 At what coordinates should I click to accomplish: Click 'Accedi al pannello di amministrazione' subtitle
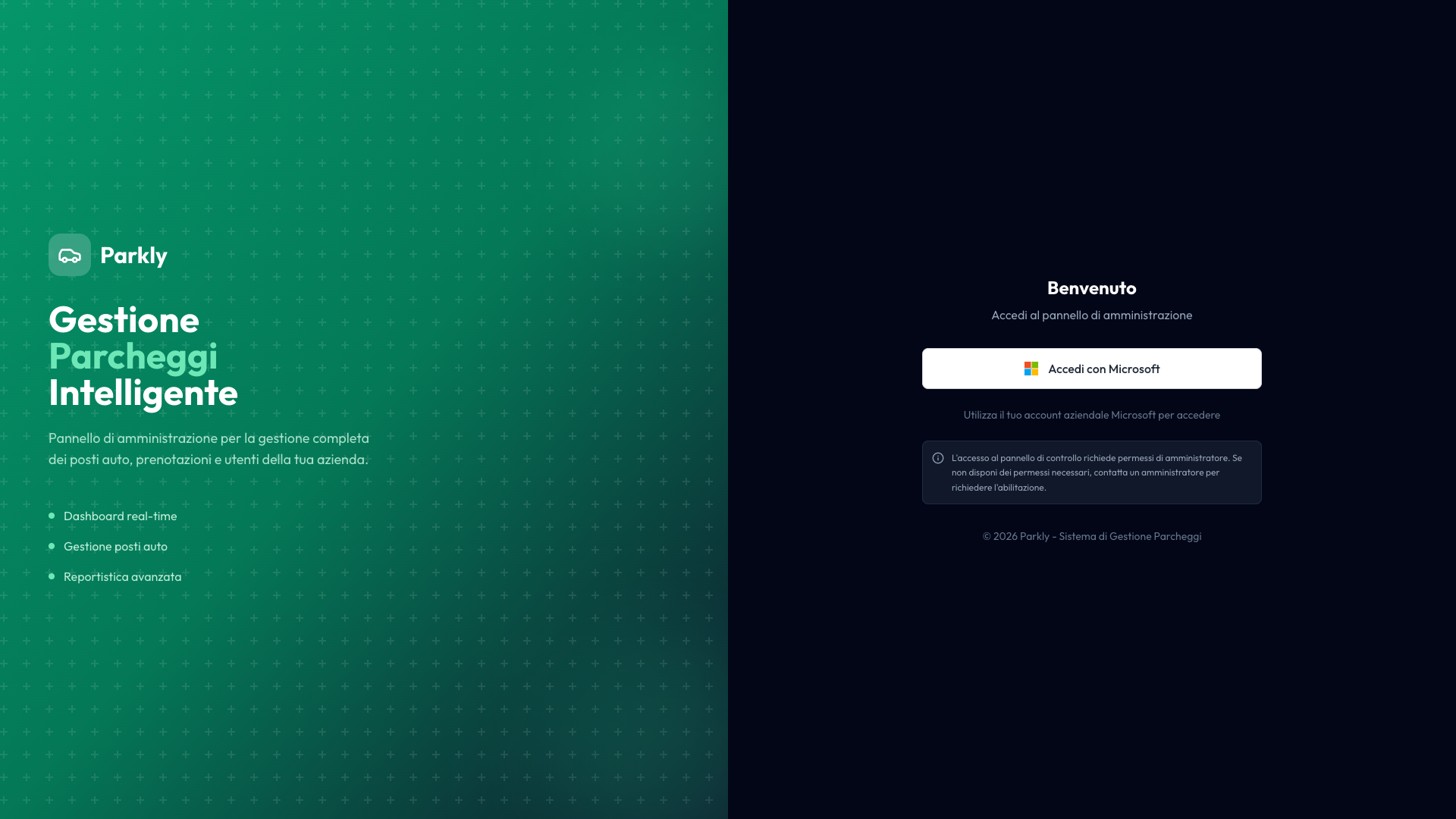[x=1091, y=315]
